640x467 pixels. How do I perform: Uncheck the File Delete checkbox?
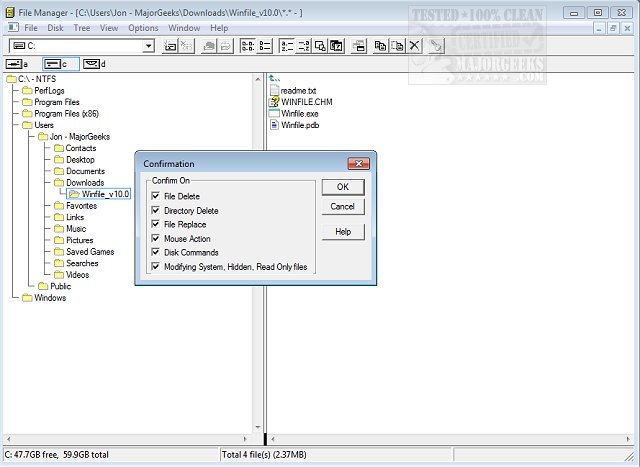[x=156, y=196]
